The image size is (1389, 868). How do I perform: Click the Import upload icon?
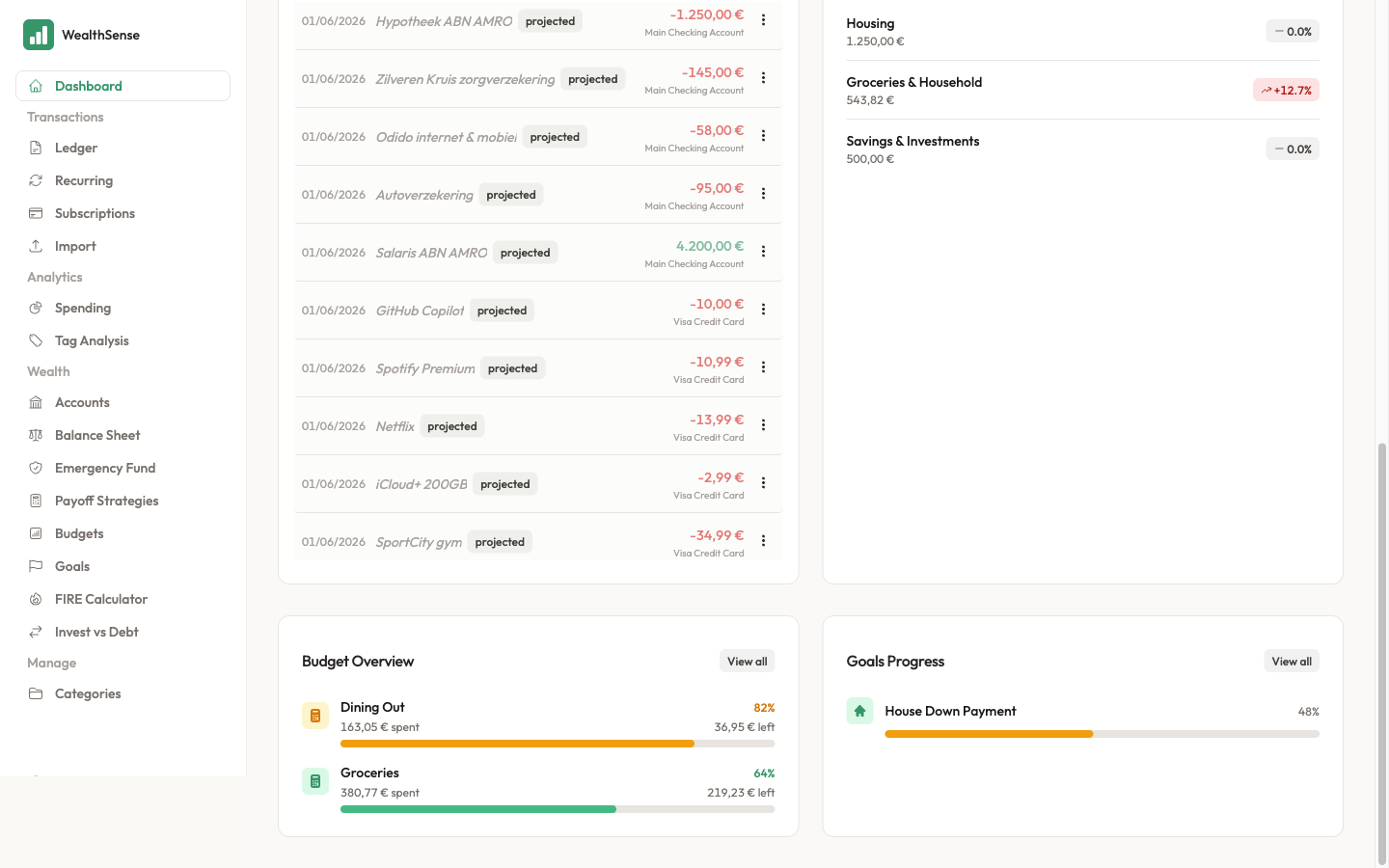coord(36,246)
